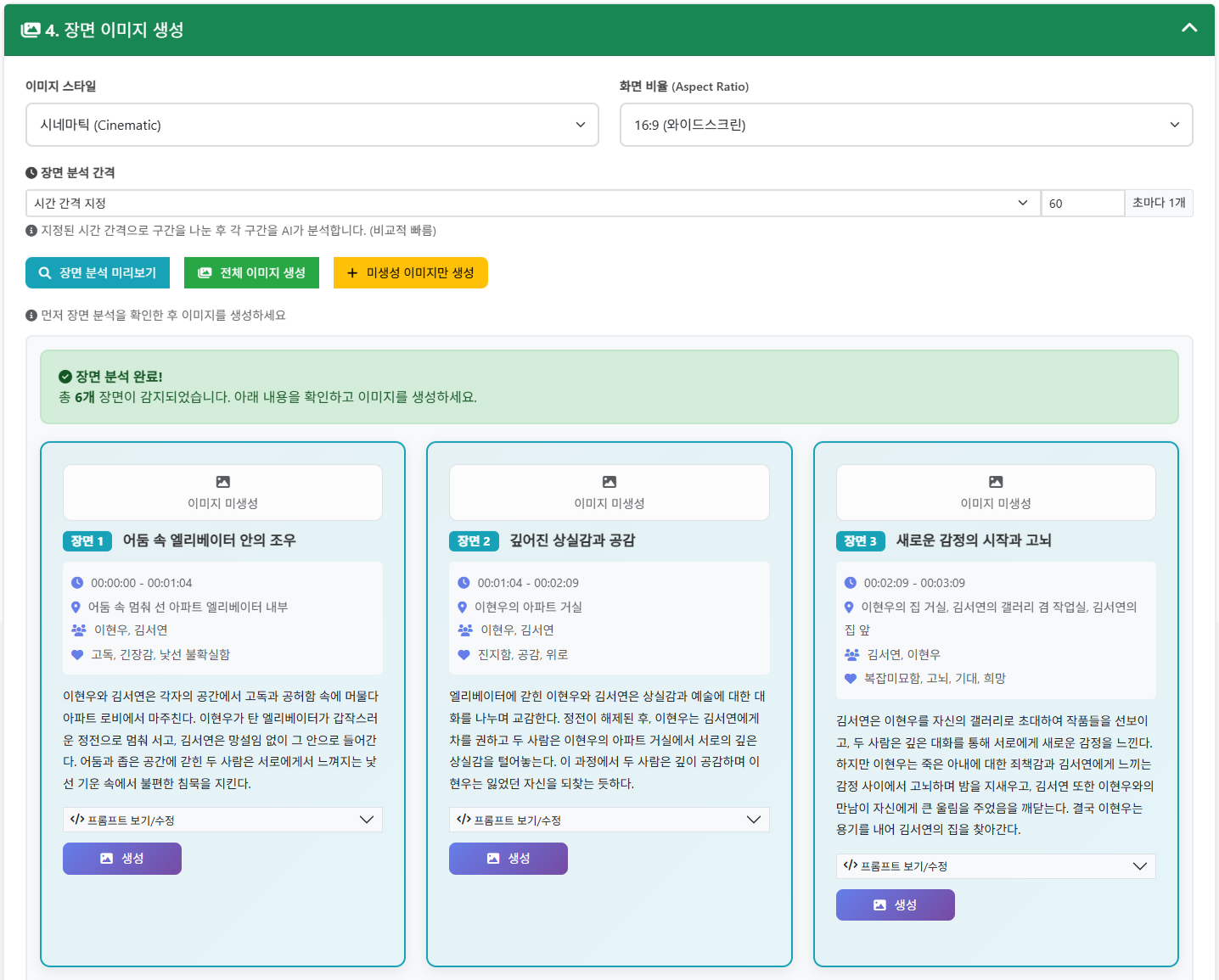Expand 프롬프트 보기/수정 for scene 1
Screen dimensions: 1219x980
pyautogui.click(x=222, y=820)
